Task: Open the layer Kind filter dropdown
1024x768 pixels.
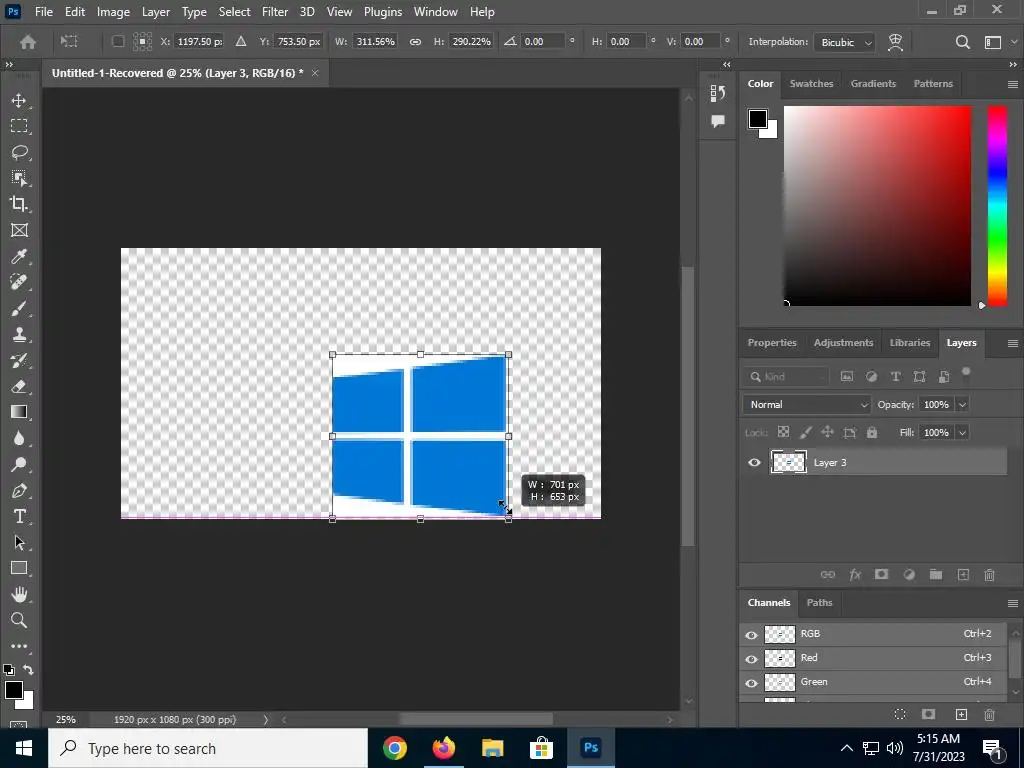Action: 786,377
